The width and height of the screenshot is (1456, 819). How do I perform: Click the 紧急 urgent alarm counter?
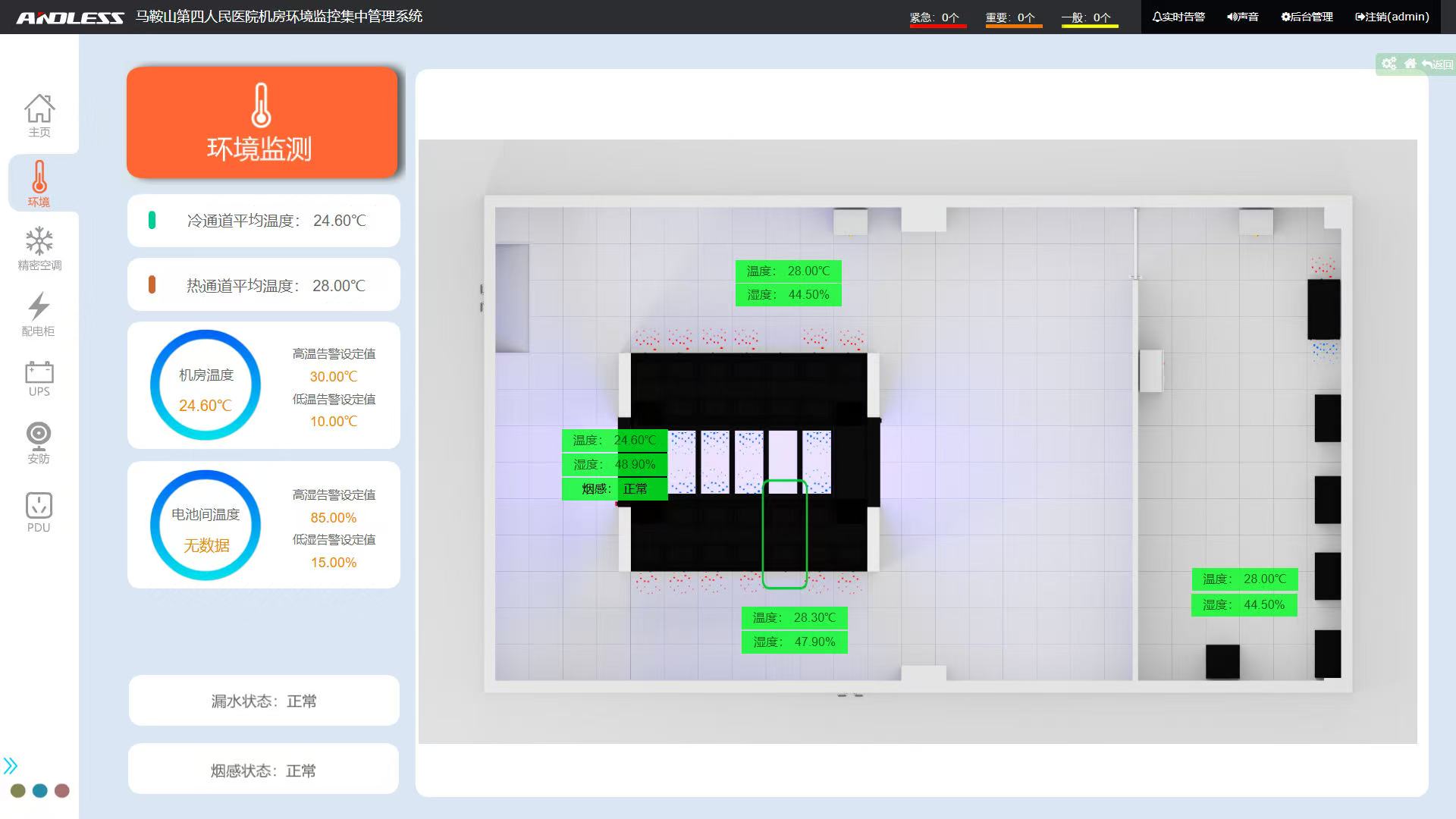tap(937, 17)
